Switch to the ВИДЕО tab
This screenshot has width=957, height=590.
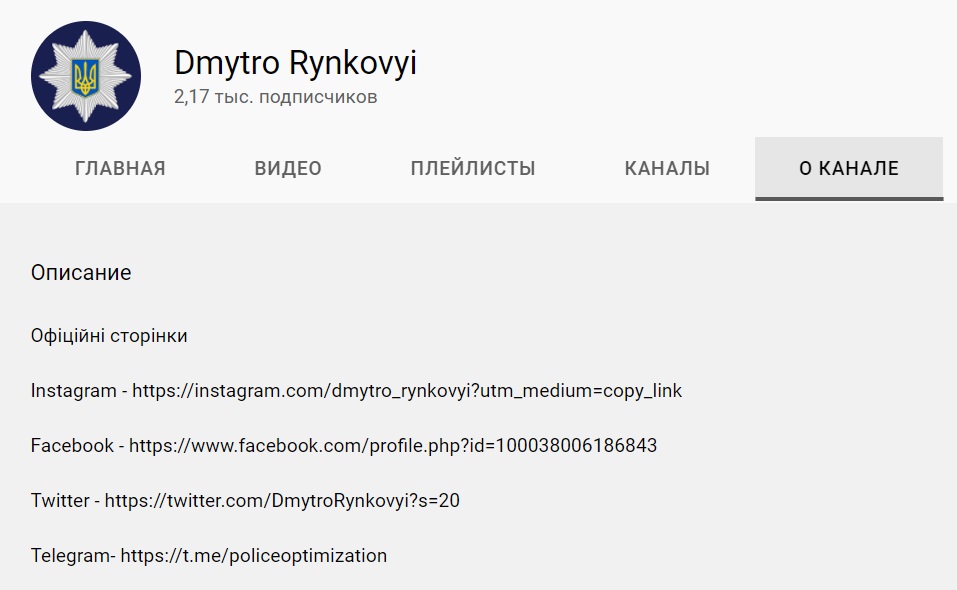[288, 169]
